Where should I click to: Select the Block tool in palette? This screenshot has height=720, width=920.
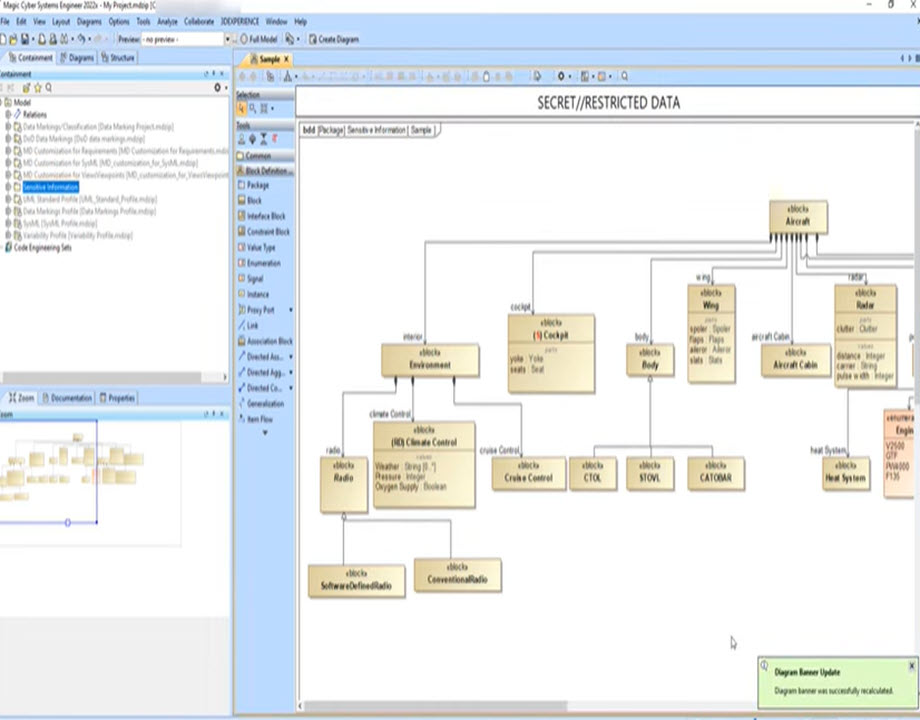(254, 200)
